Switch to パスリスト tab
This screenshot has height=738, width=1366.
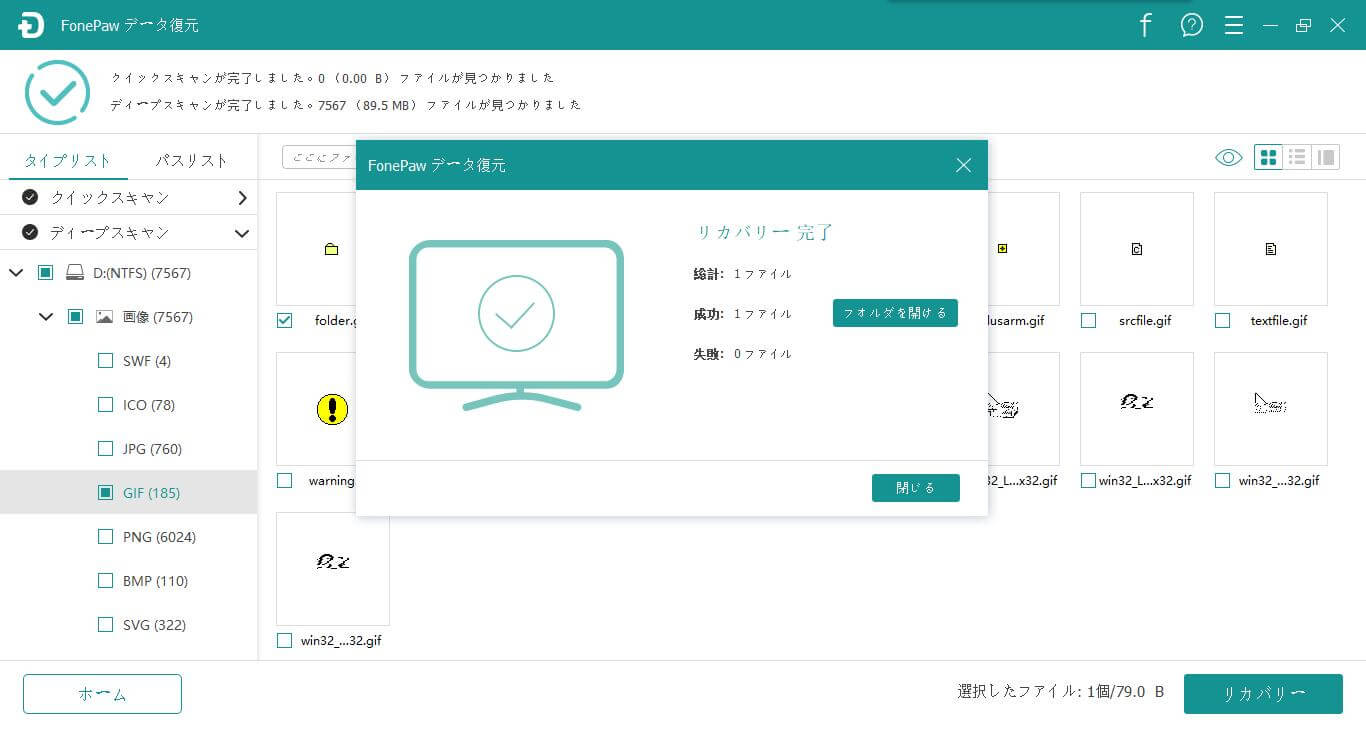pyautogui.click(x=191, y=160)
